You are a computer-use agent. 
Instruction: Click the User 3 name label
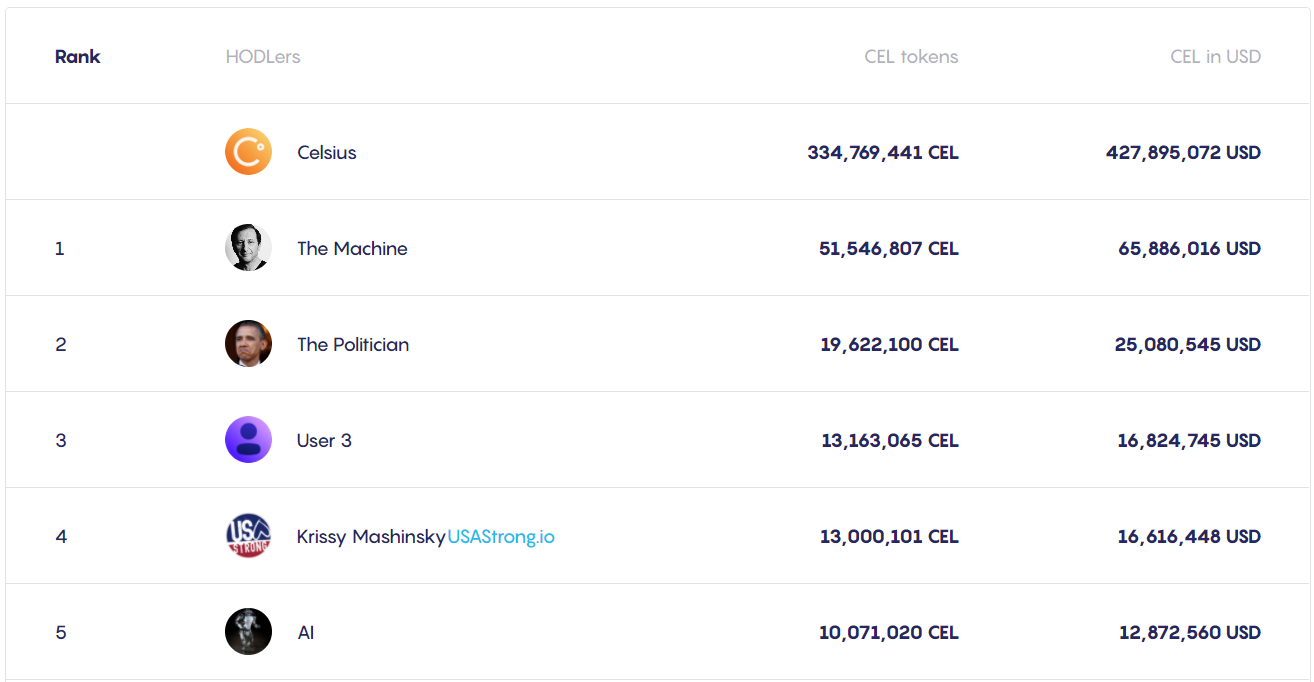[x=324, y=441]
